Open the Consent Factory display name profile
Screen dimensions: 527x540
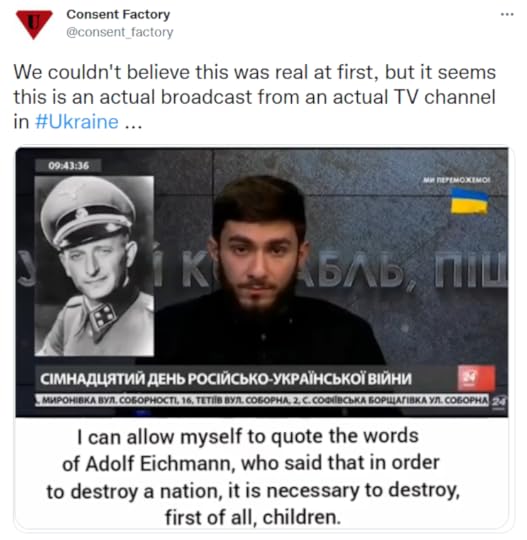118,14
